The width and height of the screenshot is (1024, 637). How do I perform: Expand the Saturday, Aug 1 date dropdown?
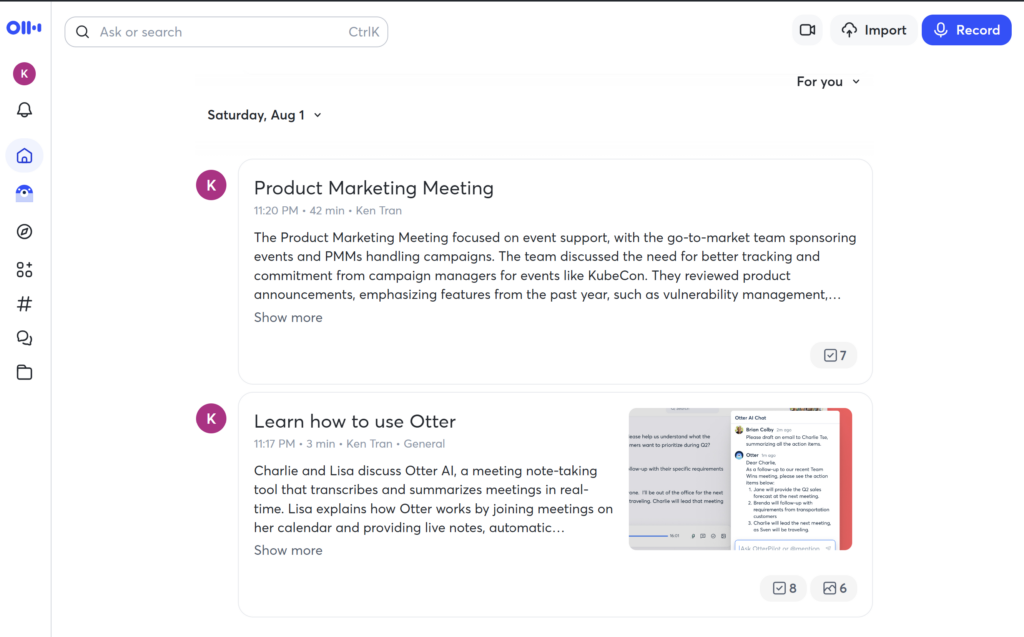[264, 115]
